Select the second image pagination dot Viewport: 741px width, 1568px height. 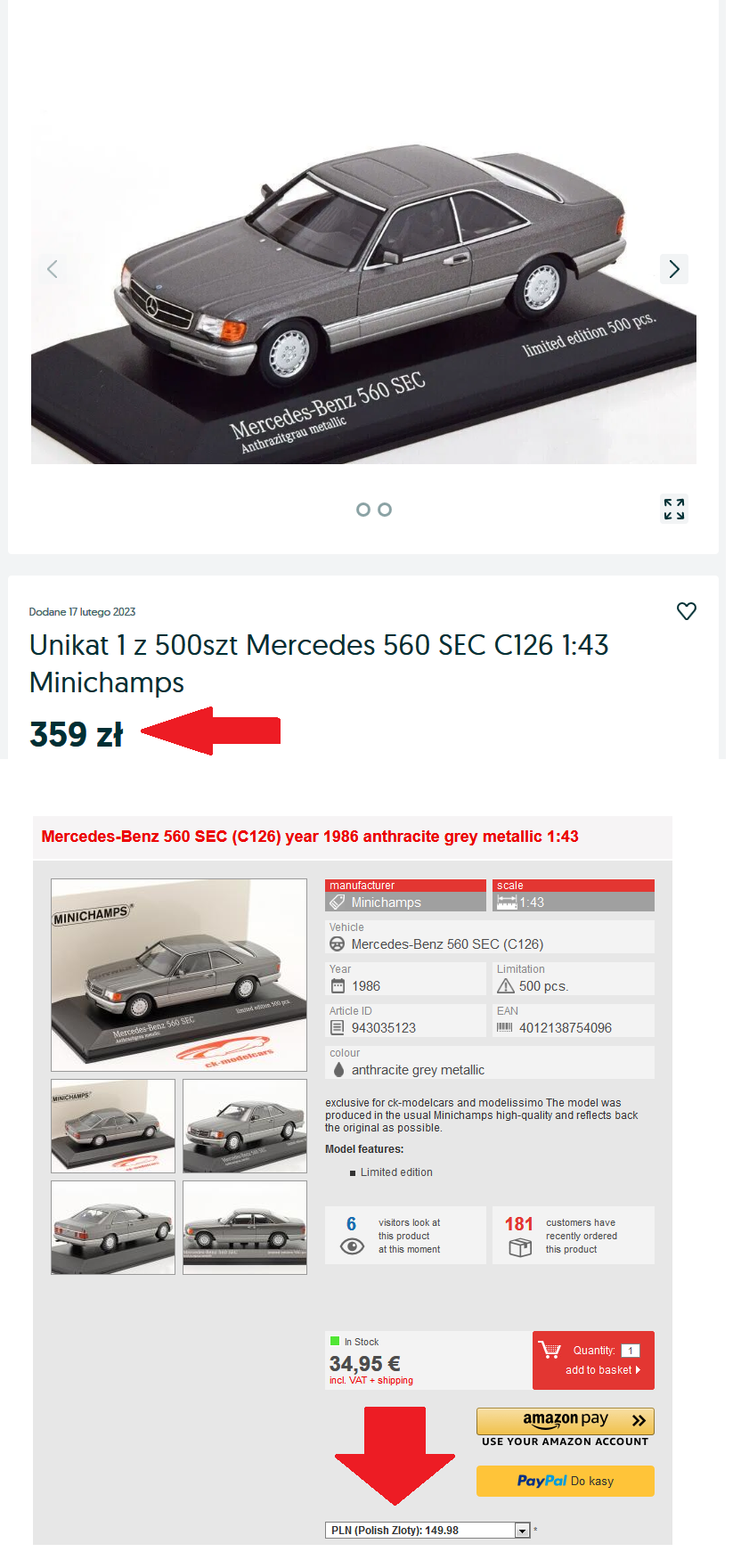[385, 510]
